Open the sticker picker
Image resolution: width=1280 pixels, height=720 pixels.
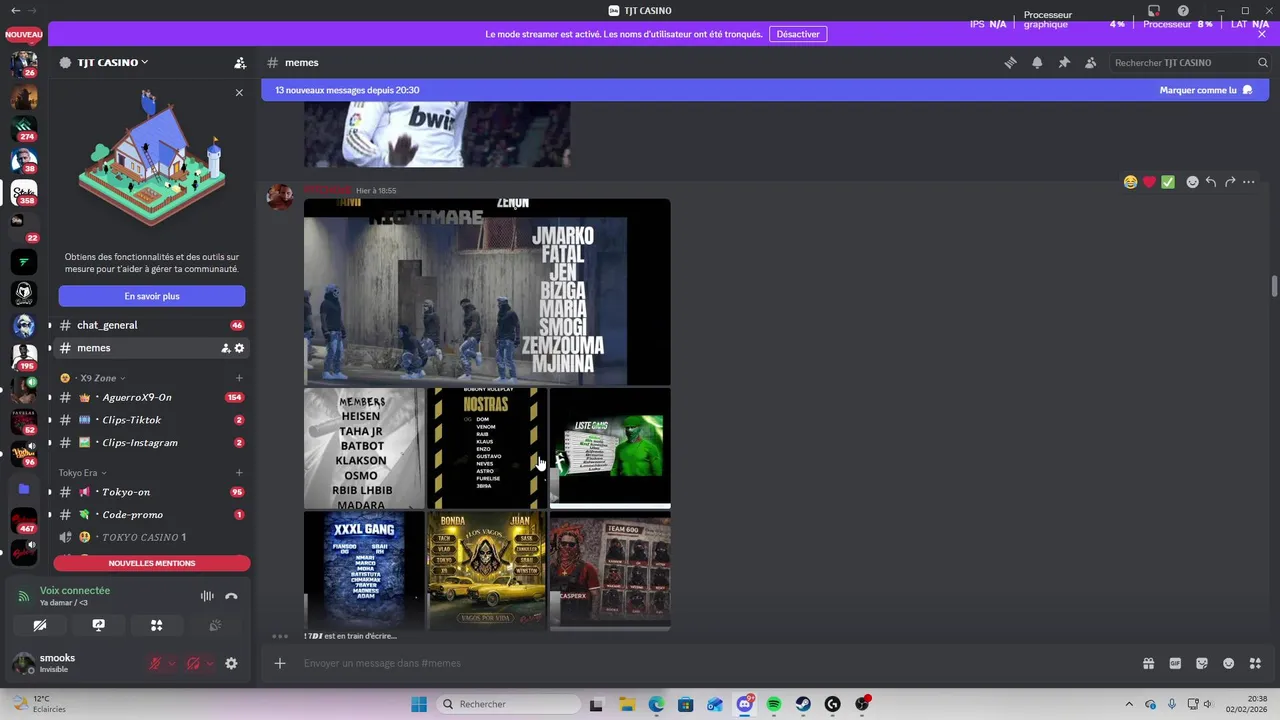[x=1202, y=663]
